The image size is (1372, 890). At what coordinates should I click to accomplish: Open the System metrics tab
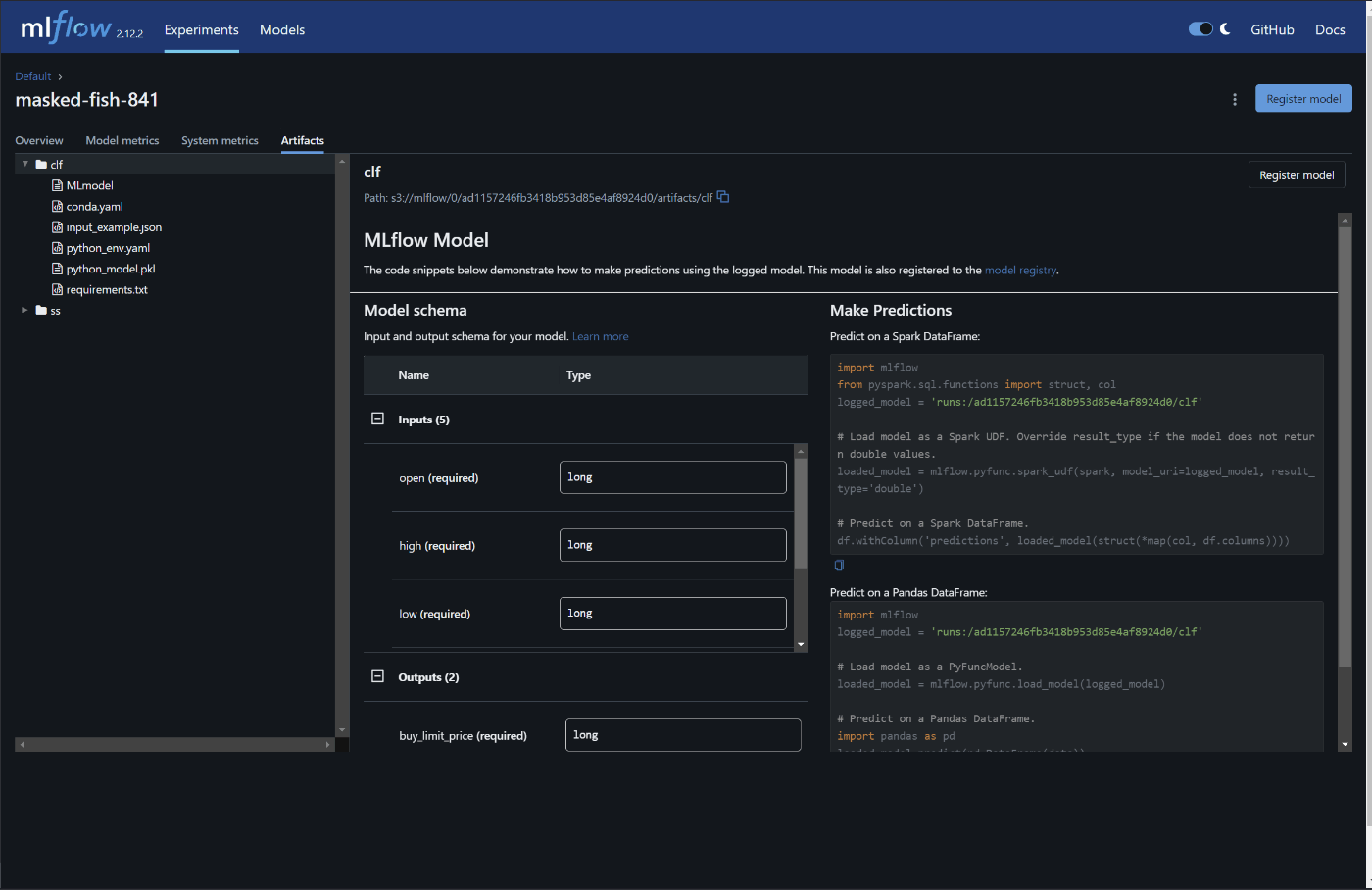click(x=220, y=140)
